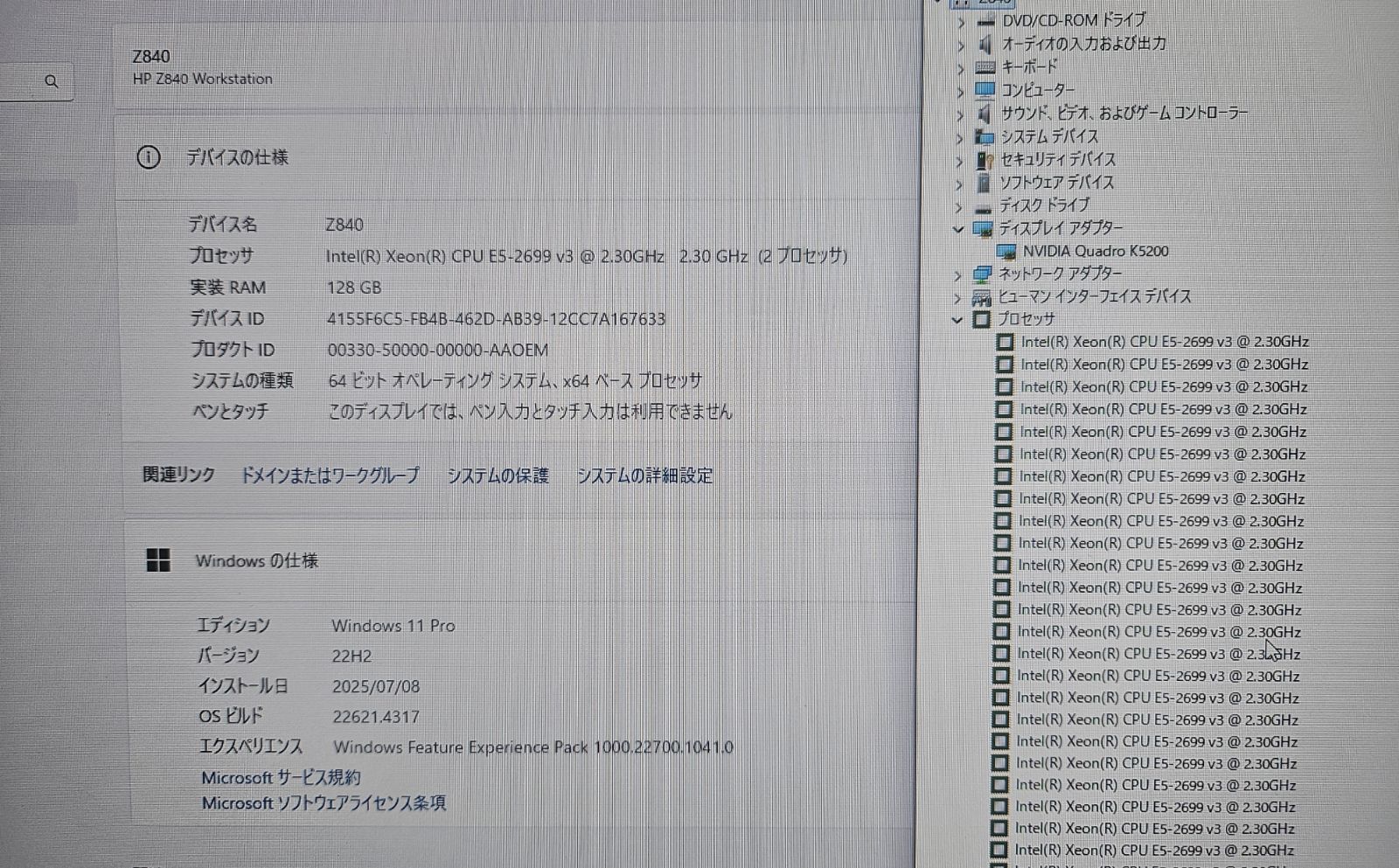
Task: Click the 22H2 version value
Action: [351, 656]
